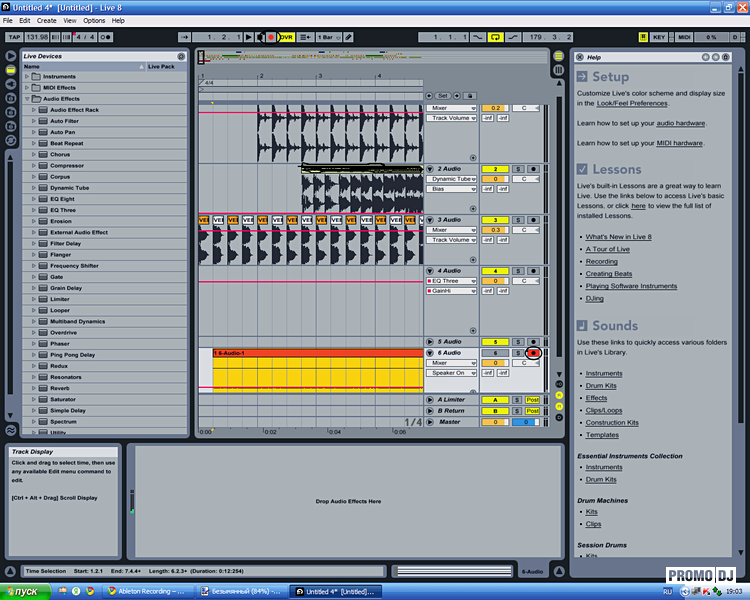
Task: Open the Bias control chooser
Action: [452, 189]
